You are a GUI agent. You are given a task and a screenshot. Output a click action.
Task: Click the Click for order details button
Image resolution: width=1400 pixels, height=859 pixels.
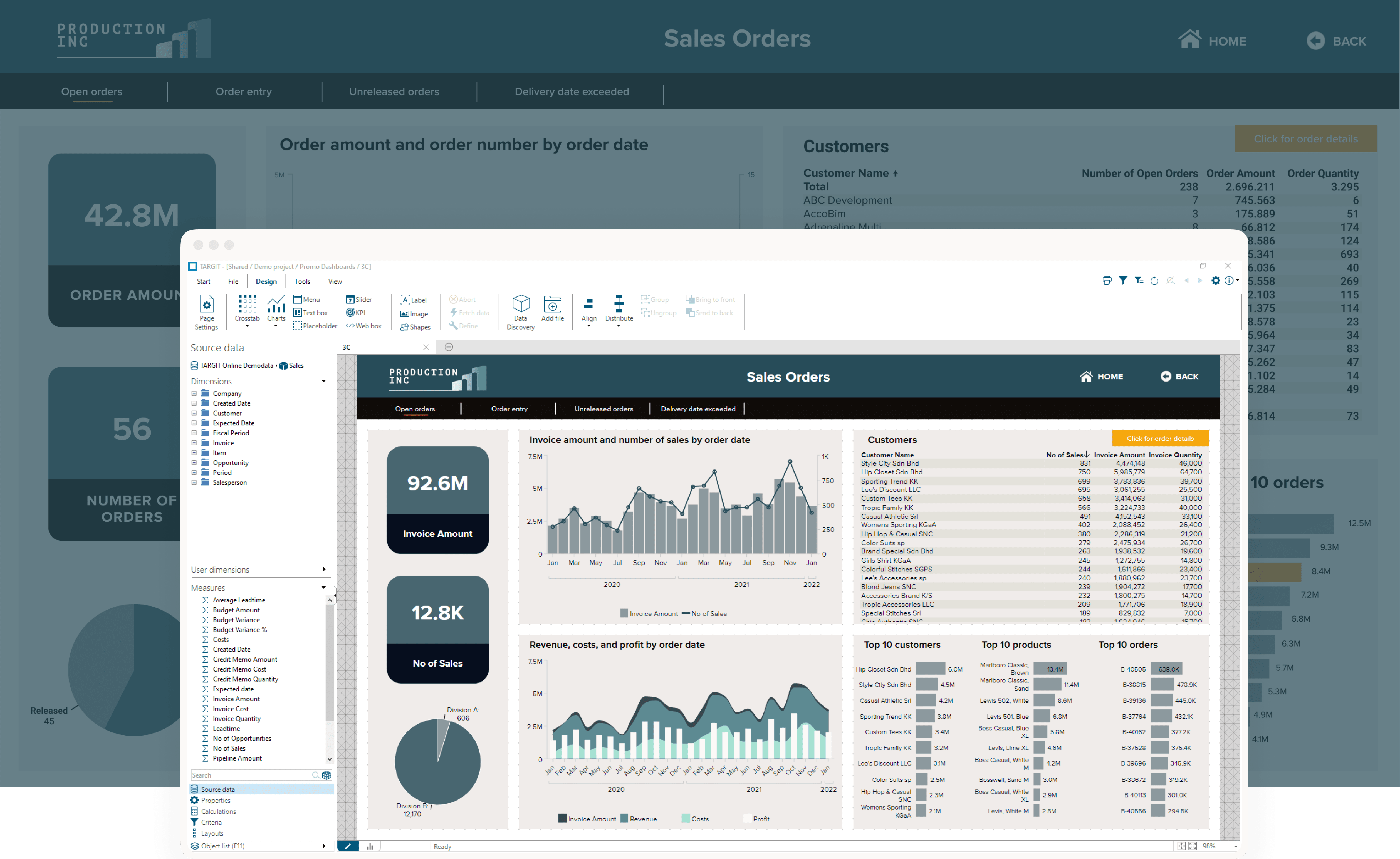1160,438
